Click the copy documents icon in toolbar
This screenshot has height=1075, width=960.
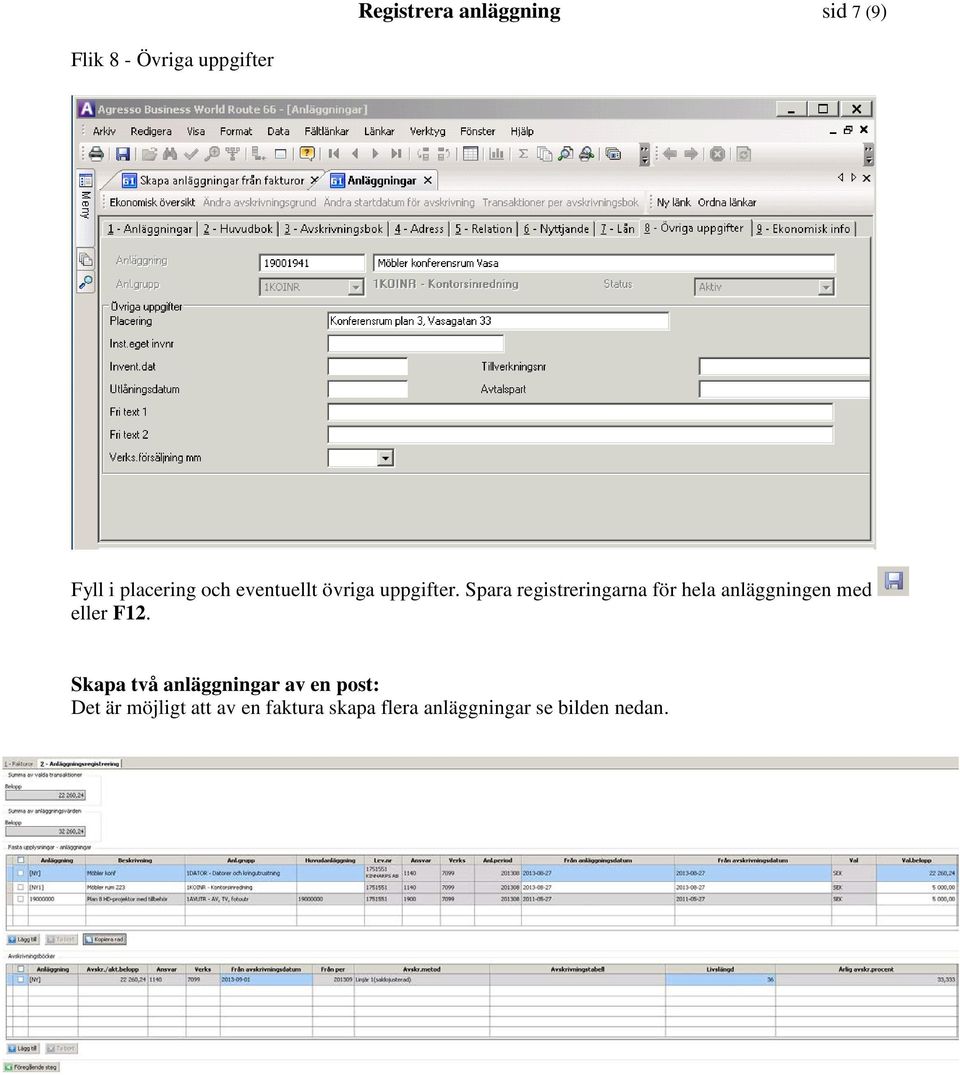[x=544, y=154]
